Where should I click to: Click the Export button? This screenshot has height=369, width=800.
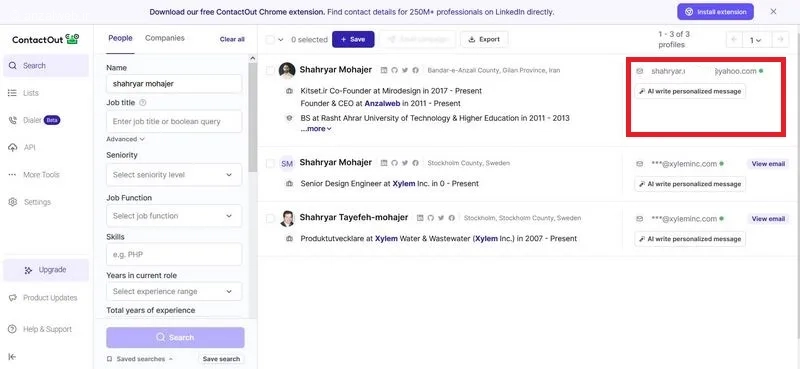pos(484,39)
